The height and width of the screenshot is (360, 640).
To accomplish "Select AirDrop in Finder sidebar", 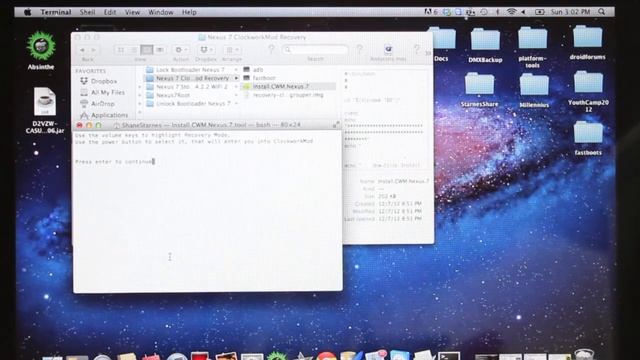I will pyautogui.click(x=97, y=104).
